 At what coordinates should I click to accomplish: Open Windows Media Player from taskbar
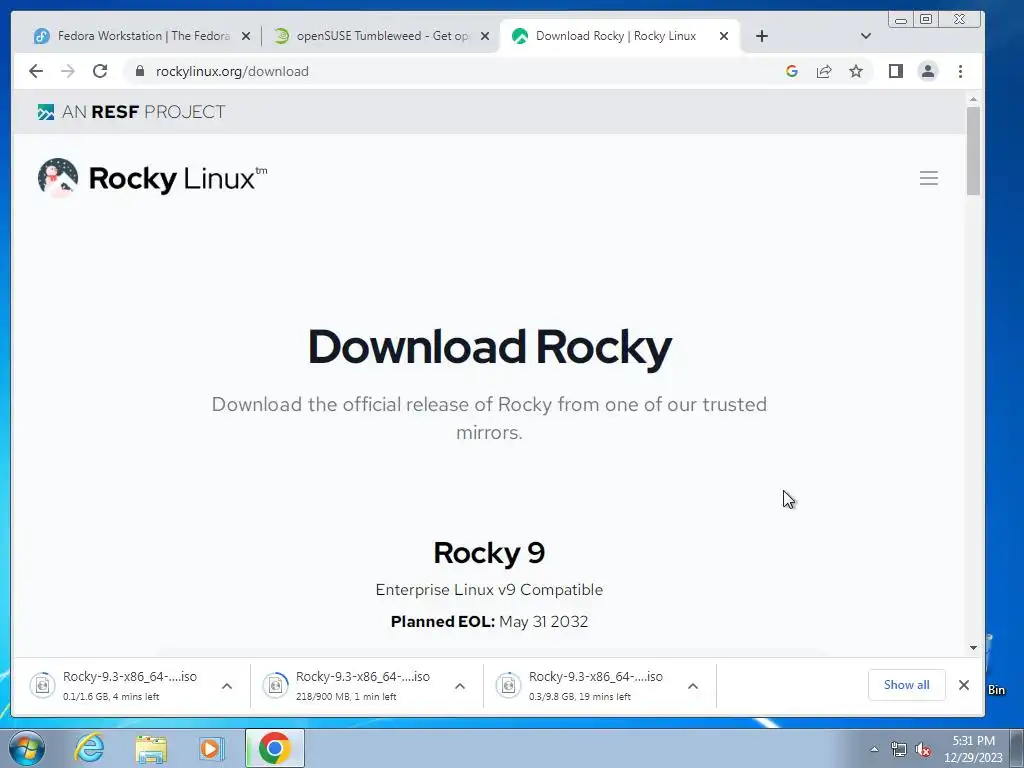point(211,748)
